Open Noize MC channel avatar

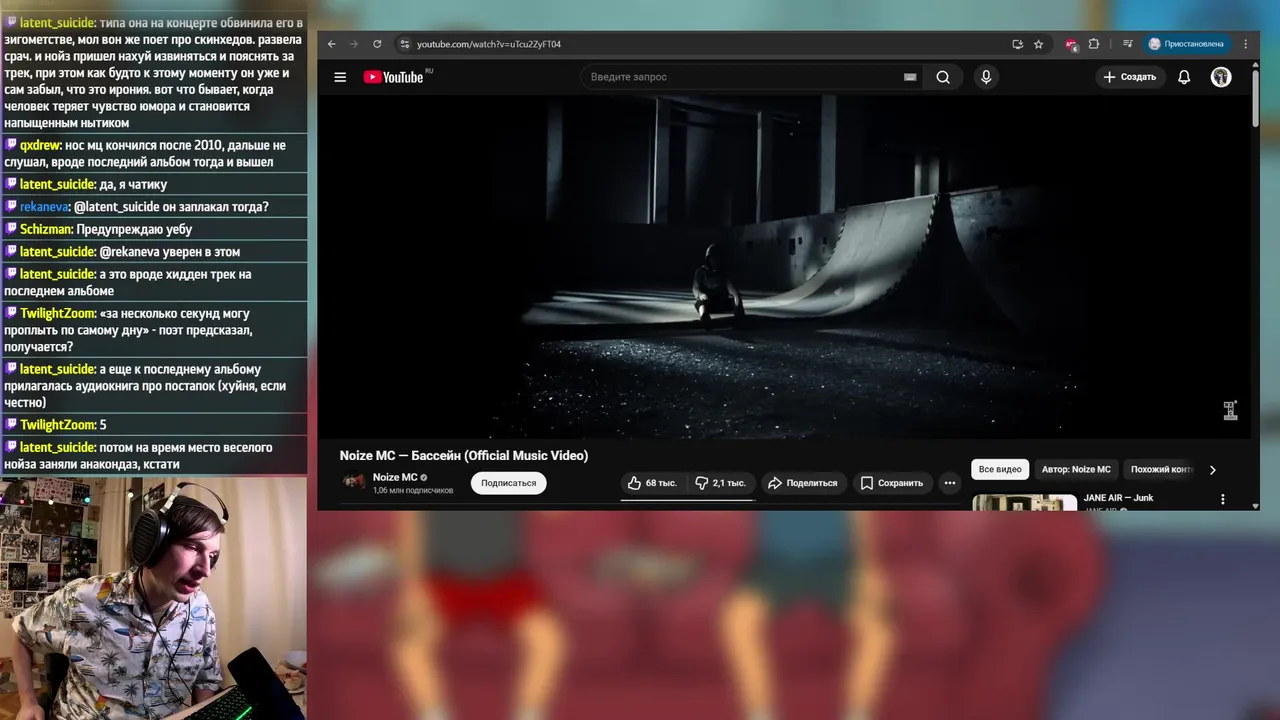point(353,482)
